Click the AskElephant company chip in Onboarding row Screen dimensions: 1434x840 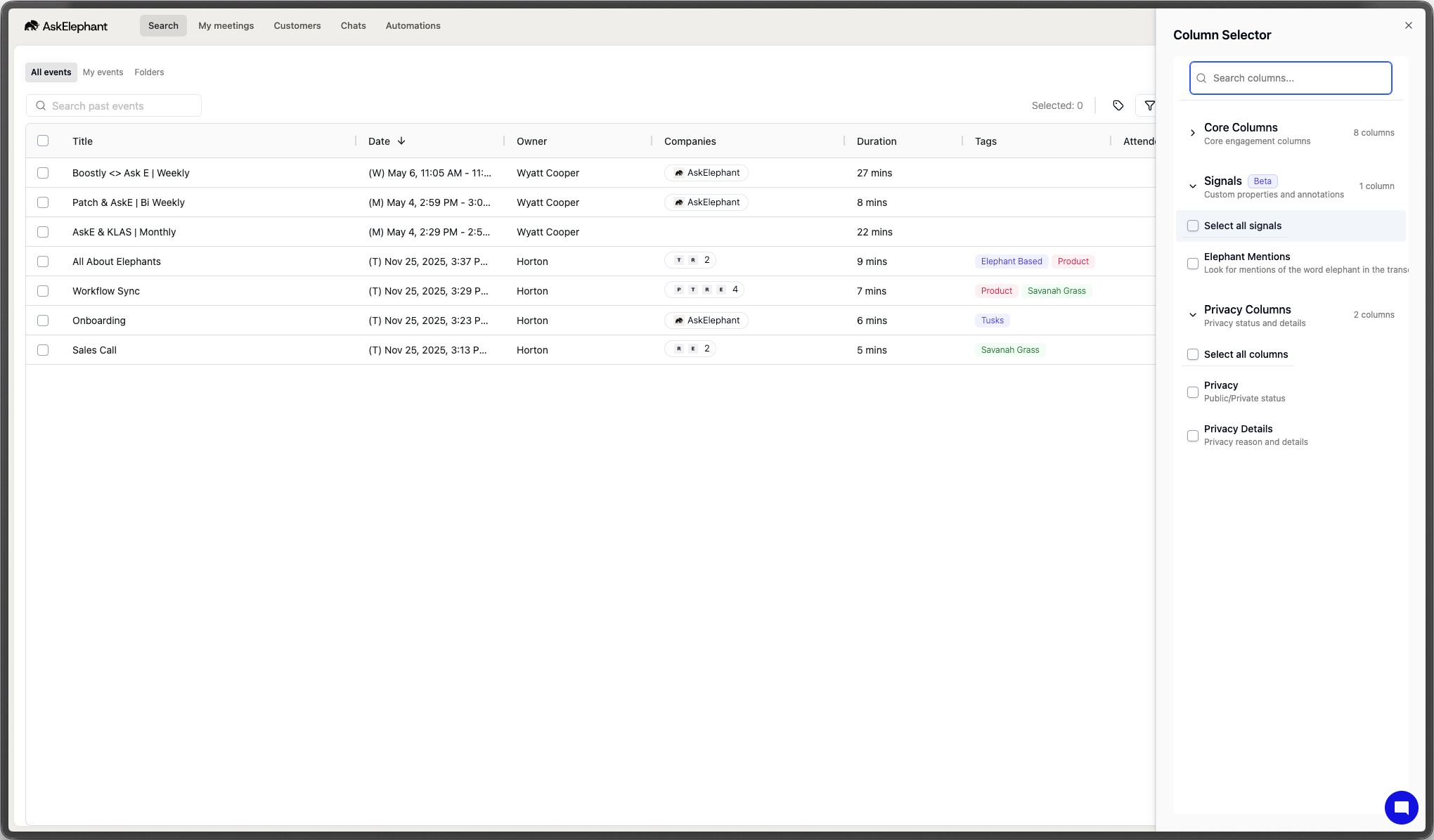point(706,321)
